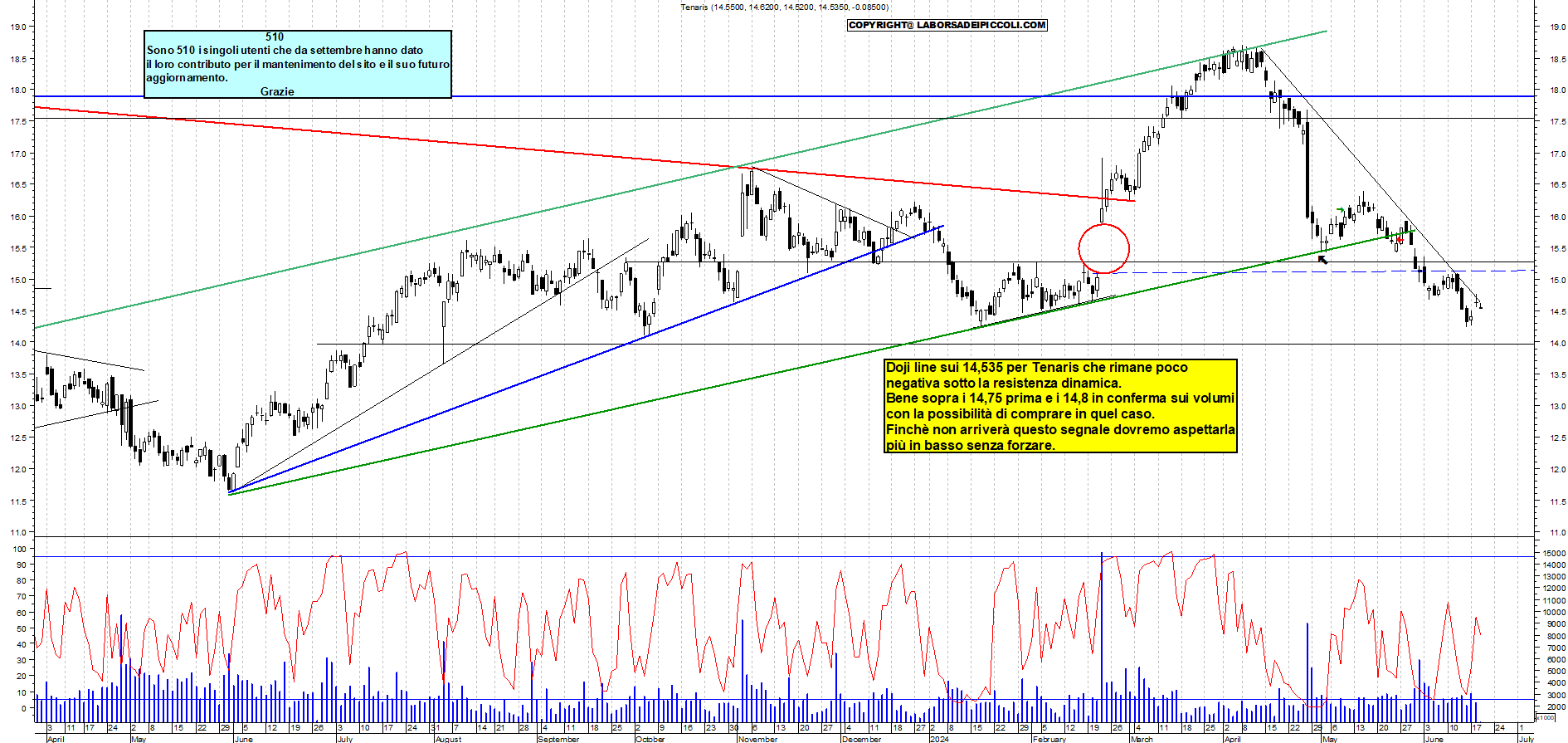This screenshot has height=743, width=1568.
Task: Click the 2000 value on the volume axis
Action: coord(1556,707)
